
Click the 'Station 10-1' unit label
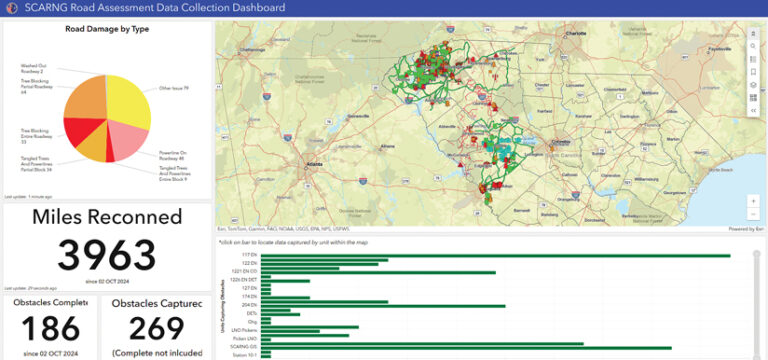click(246, 355)
